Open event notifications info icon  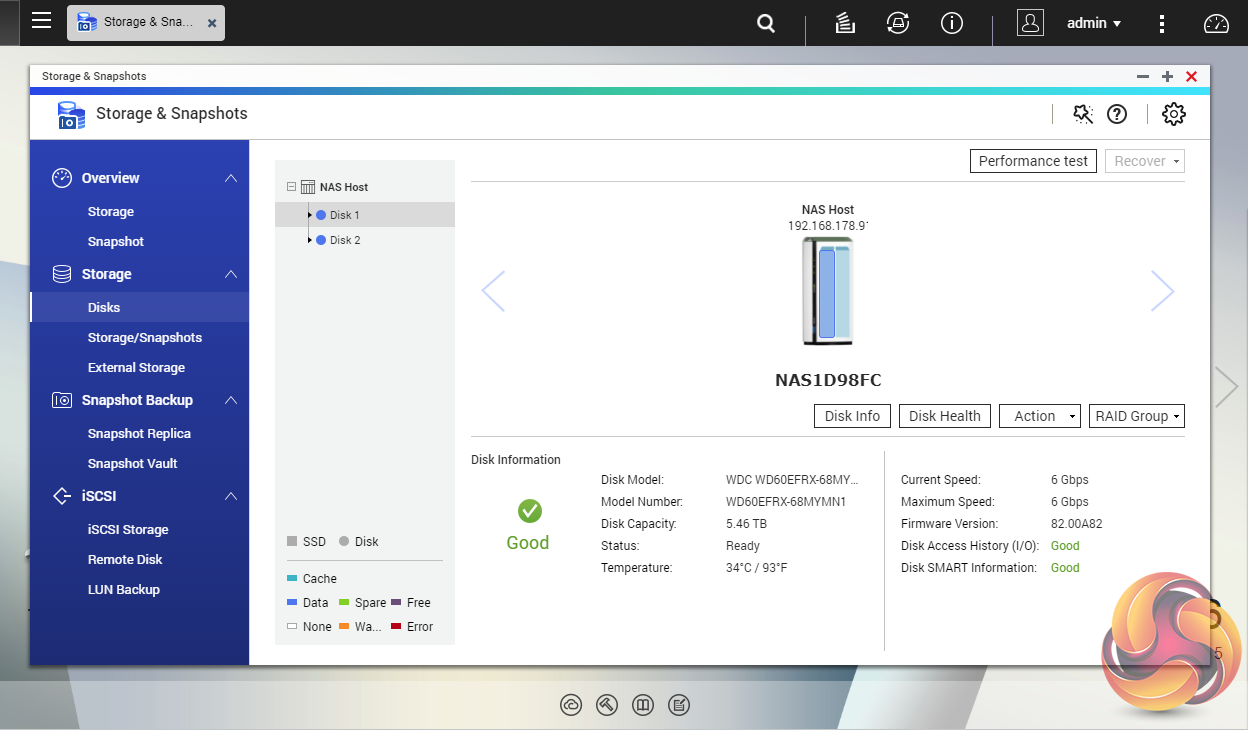pyautogui.click(x=952, y=23)
